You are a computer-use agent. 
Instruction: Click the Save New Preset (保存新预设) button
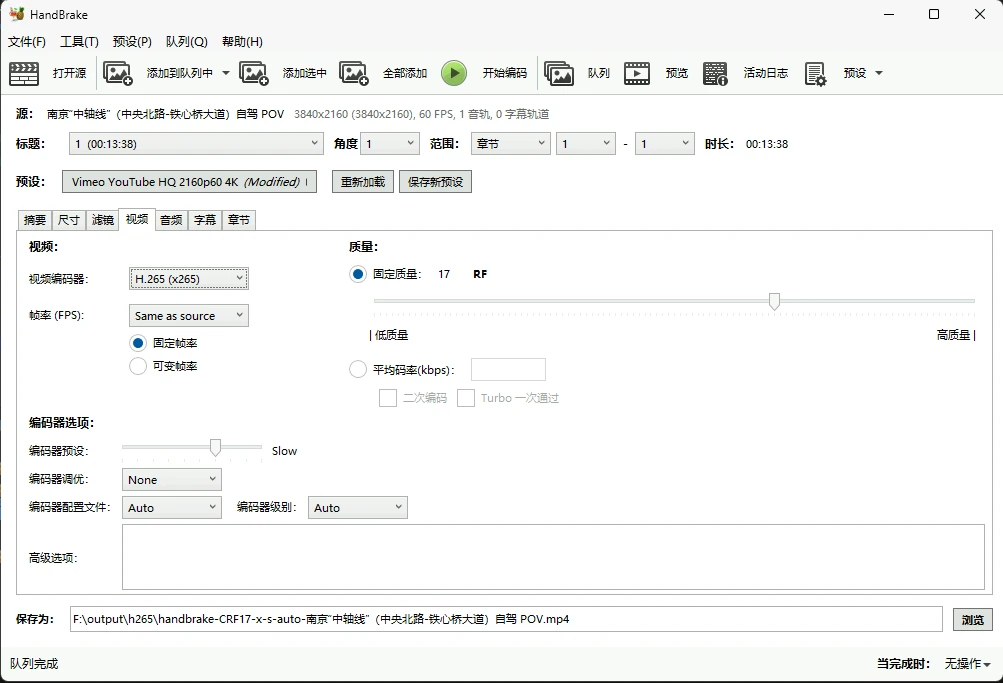[x=435, y=182]
